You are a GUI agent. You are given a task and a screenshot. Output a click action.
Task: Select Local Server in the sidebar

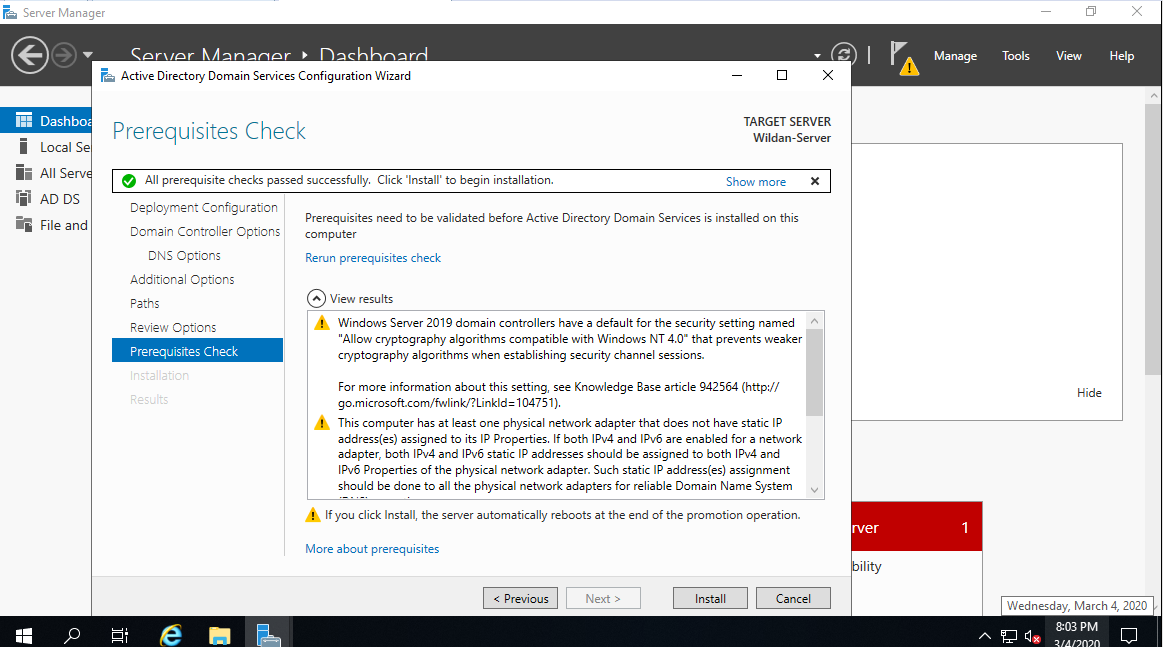pos(46,147)
